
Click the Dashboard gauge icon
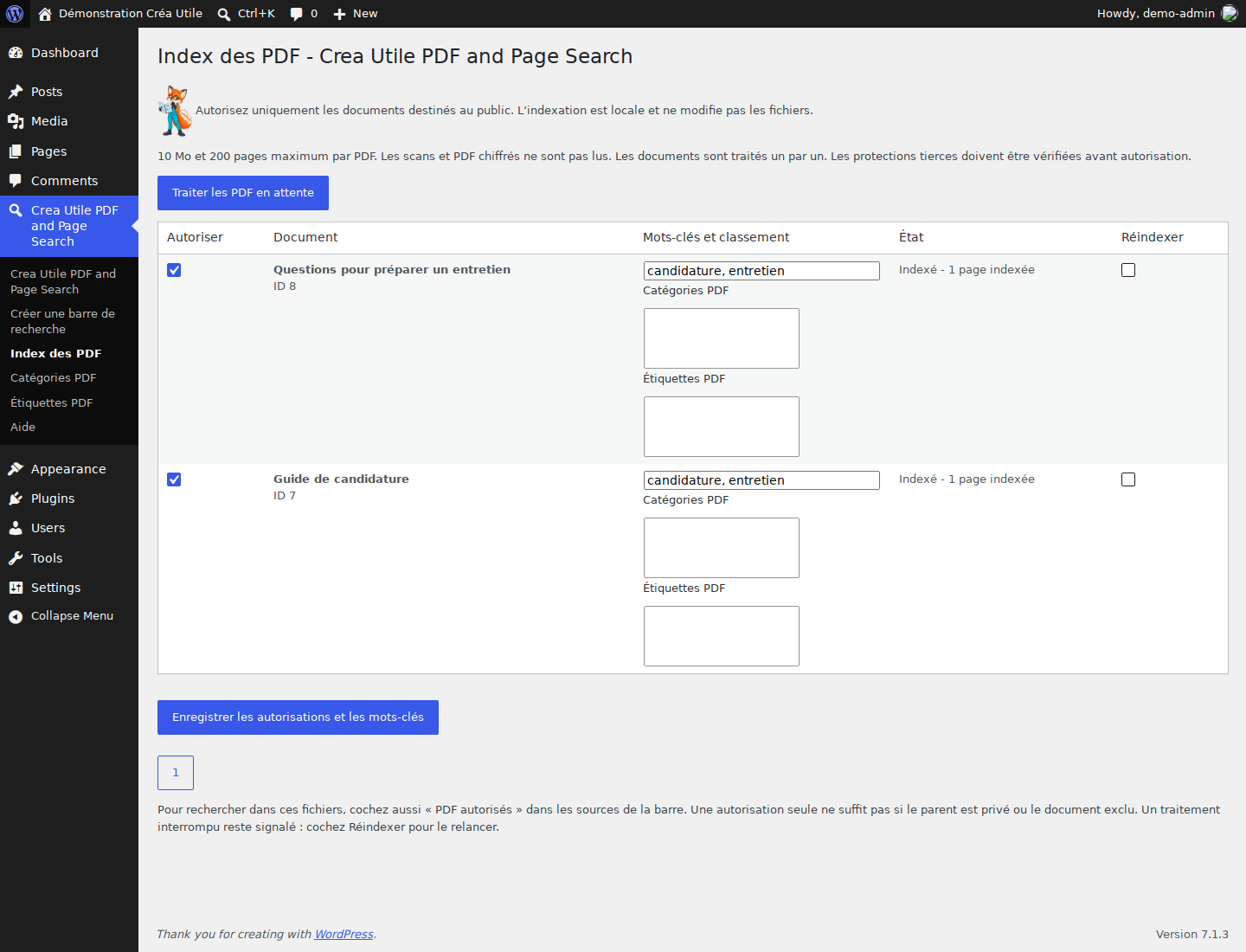point(16,53)
